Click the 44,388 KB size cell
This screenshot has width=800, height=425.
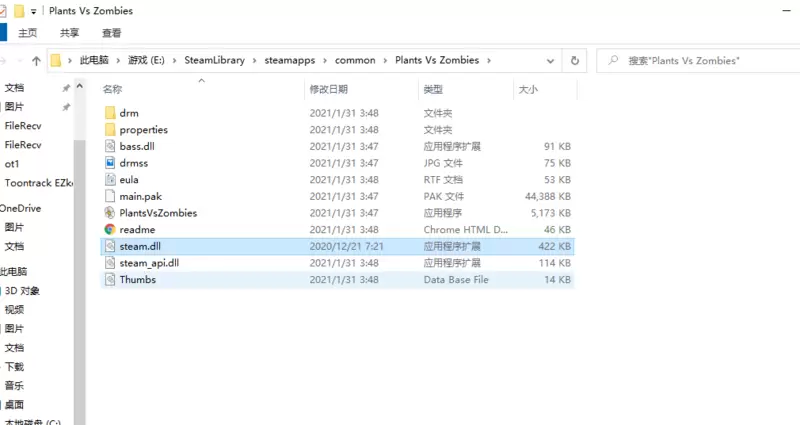point(548,196)
